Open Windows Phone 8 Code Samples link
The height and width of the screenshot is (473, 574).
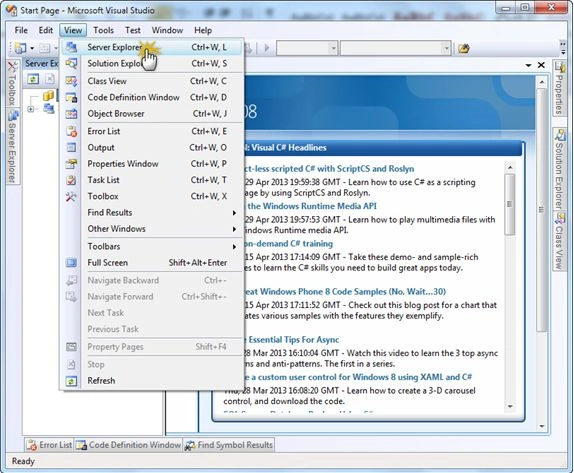pos(344,292)
